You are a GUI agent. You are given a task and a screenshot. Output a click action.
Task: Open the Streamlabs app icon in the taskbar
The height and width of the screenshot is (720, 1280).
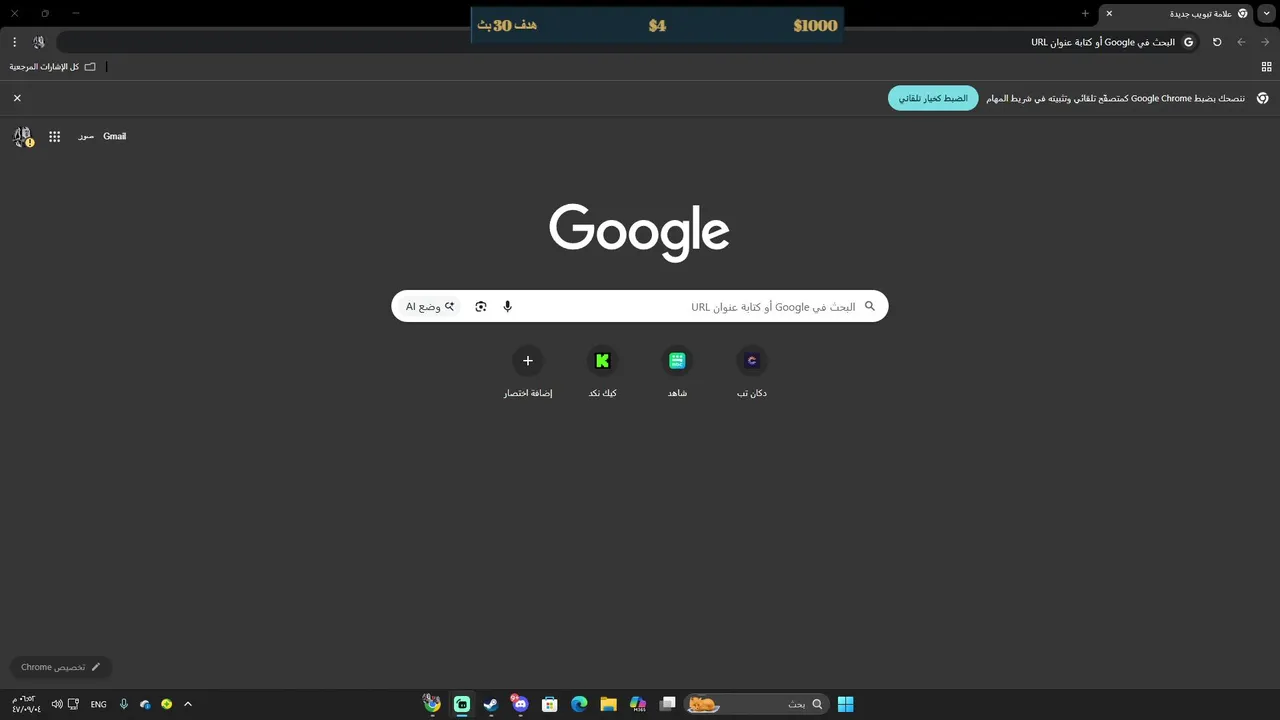(x=462, y=704)
